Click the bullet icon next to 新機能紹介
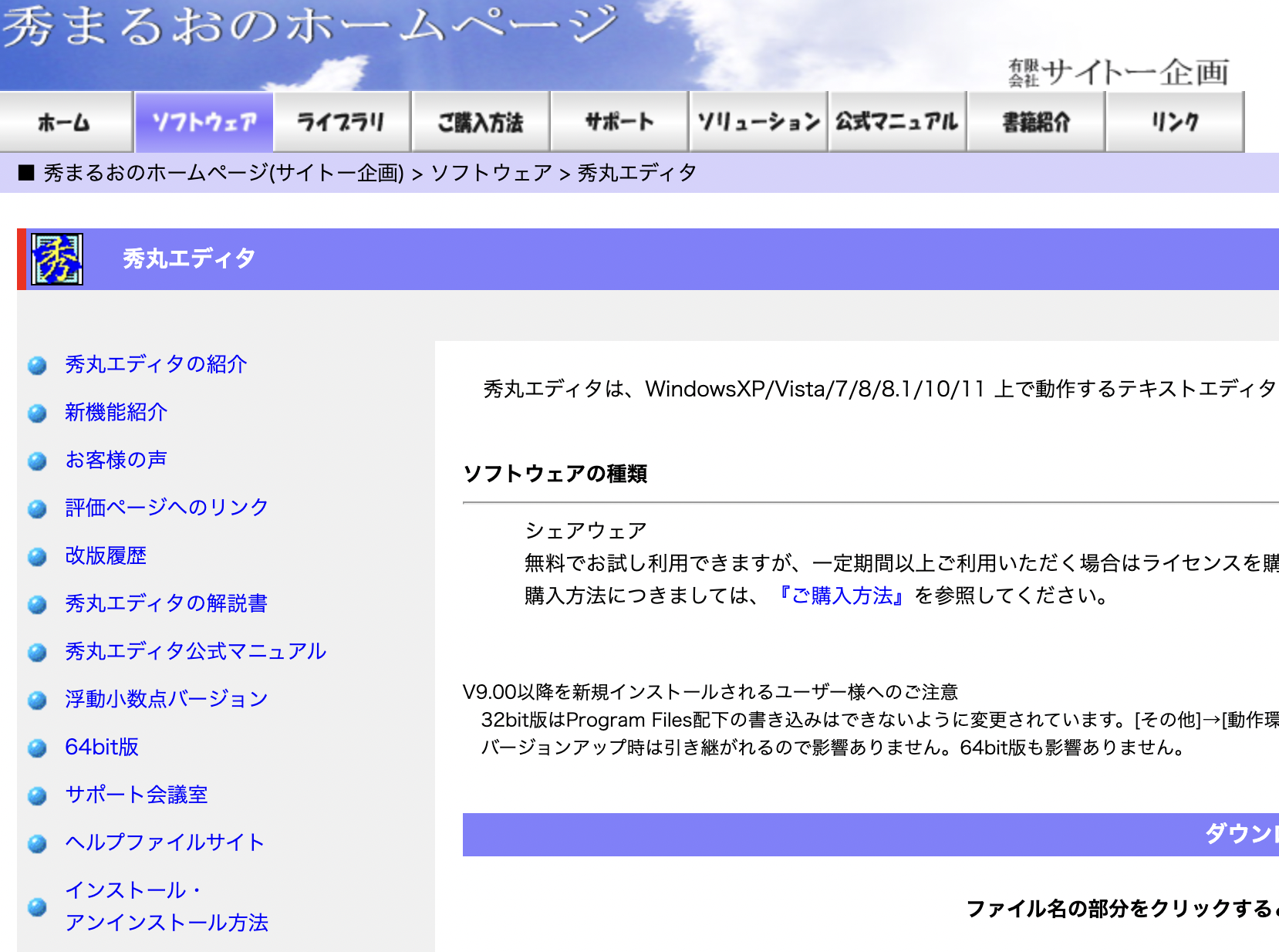The height and width of the screenshot is (952, 1279). click(x=36, y=414)
